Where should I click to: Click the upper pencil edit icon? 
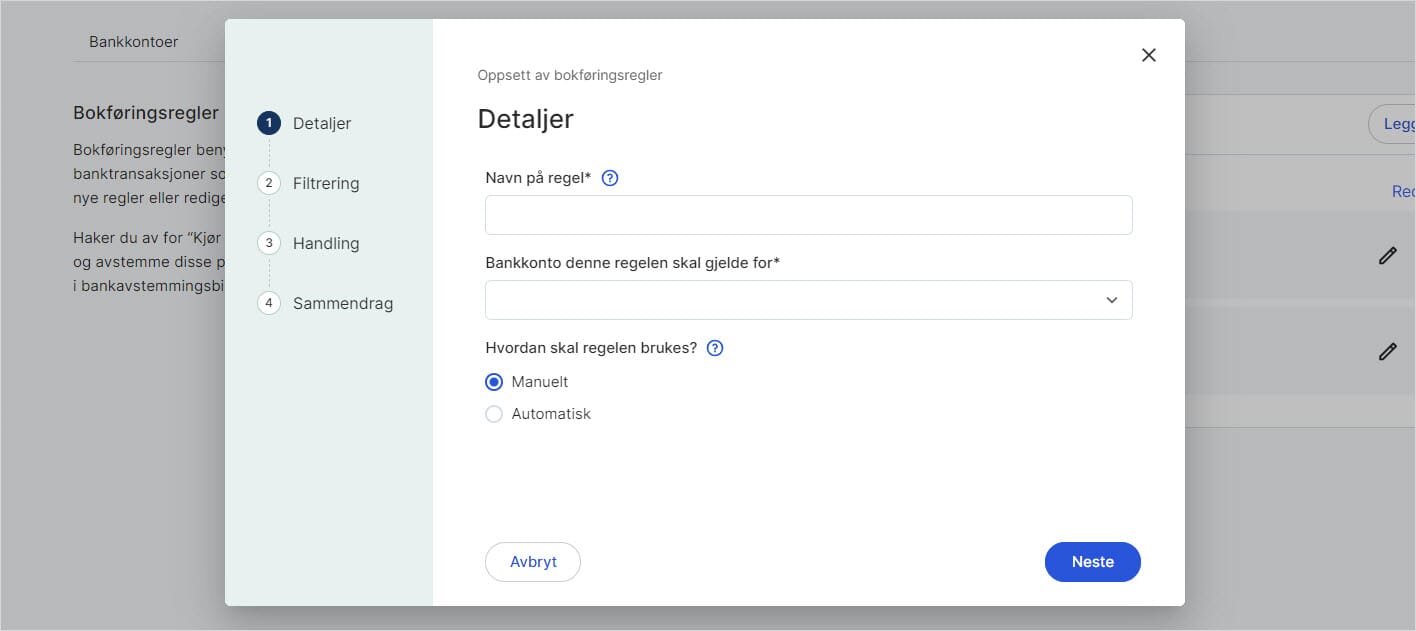[x=1387, y=256]
